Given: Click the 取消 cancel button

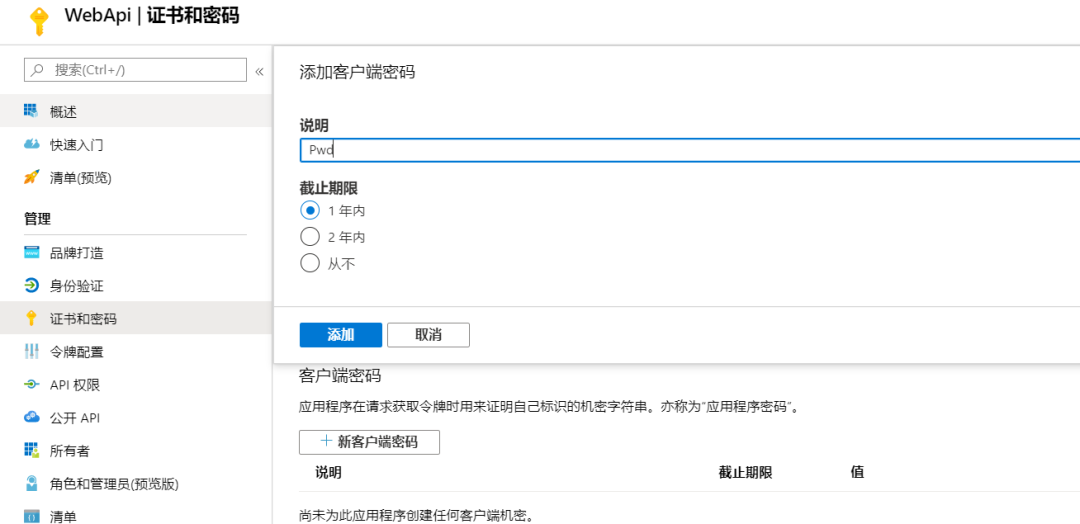Looking at the screenshot, I should 428,335.
